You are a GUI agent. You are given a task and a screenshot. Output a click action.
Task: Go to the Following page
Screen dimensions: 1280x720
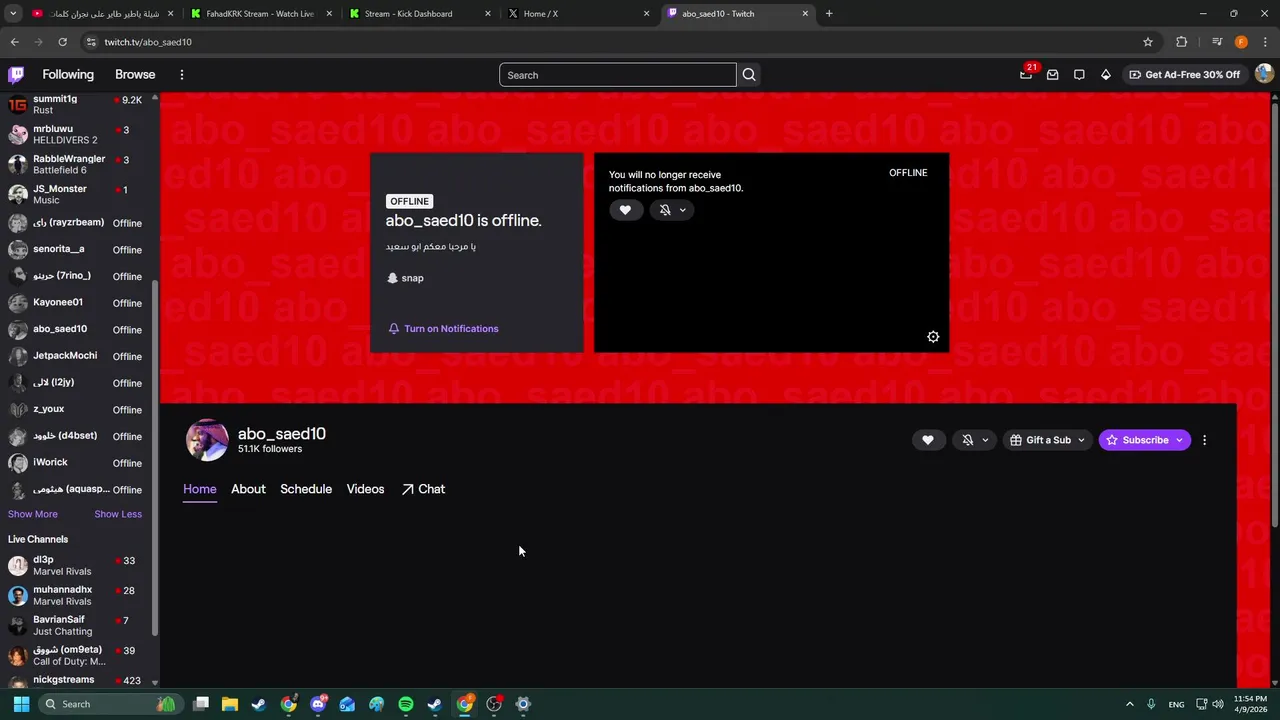68,75
